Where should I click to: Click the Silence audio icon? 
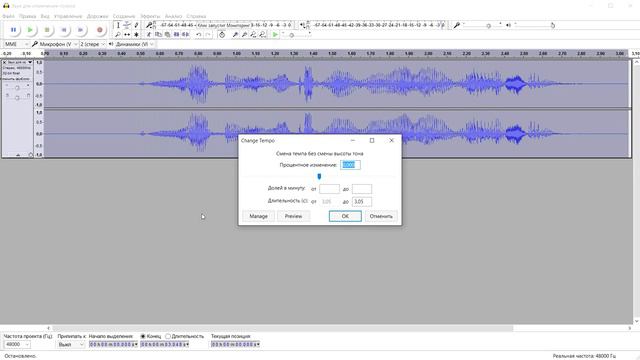(x=185, y=35)
